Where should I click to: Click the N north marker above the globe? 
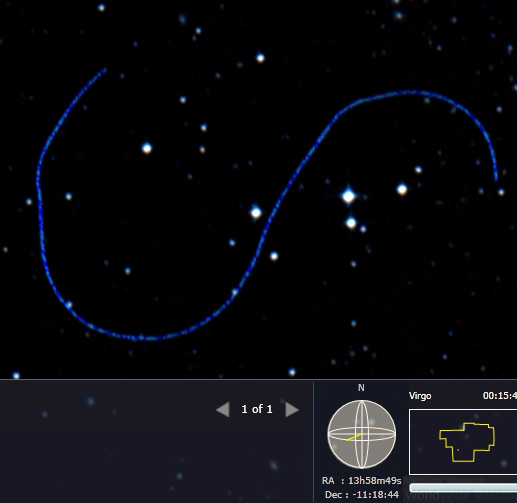click(x=361, y=388)
